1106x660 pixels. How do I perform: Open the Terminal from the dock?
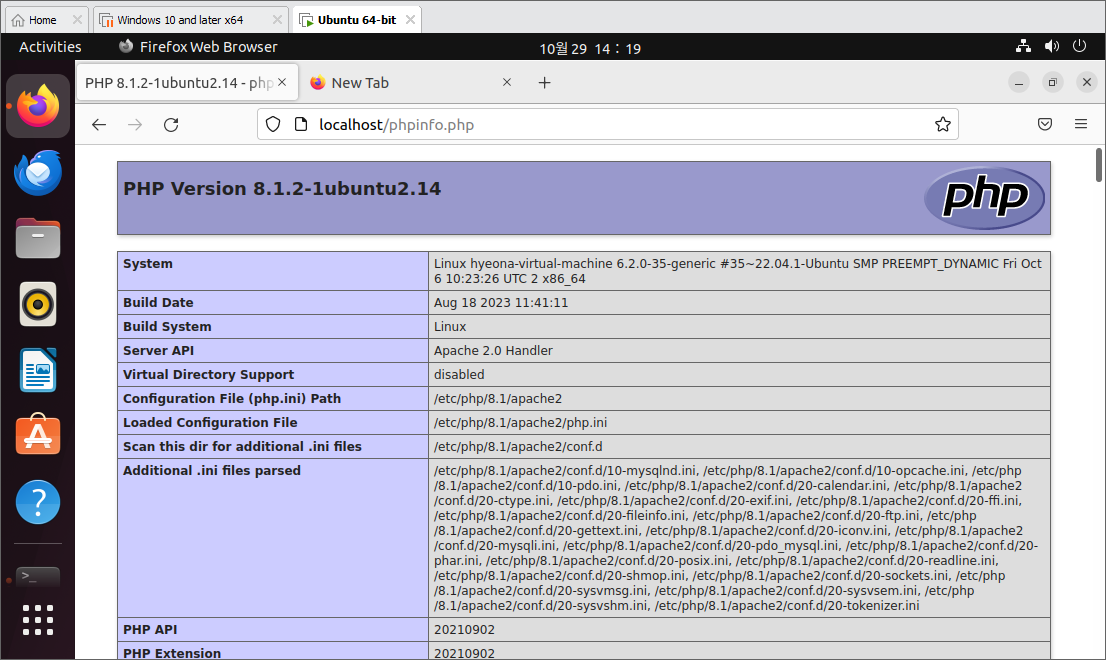(x=38, y=577)
